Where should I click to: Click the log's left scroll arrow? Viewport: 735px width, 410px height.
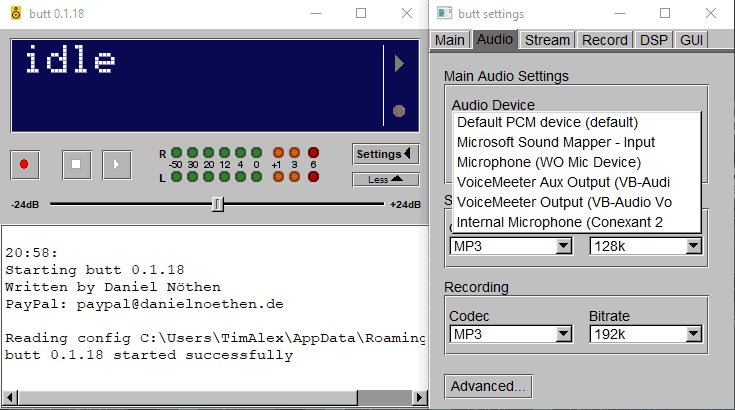(10, 397)
